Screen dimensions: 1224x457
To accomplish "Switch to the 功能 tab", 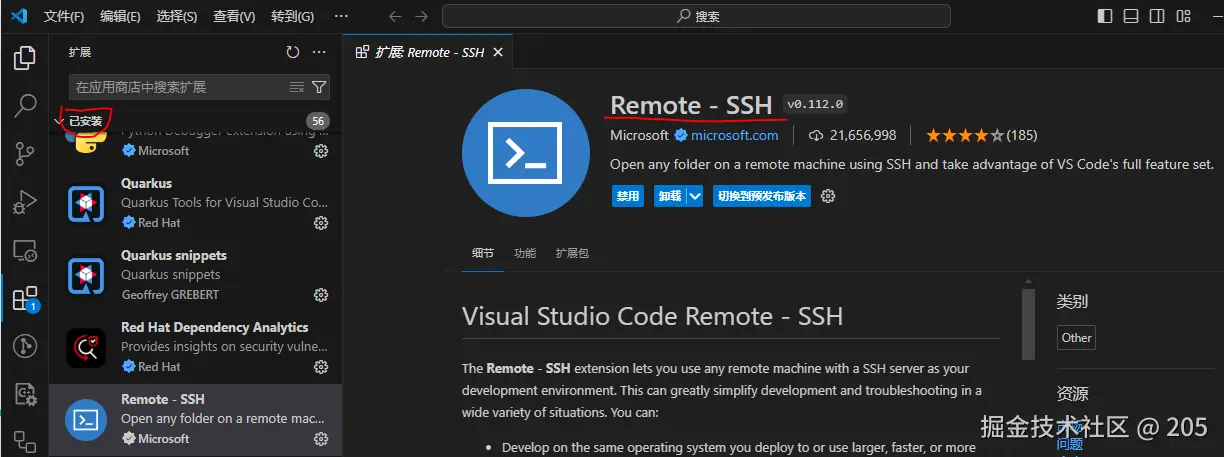I will click(x=525, y=253).
